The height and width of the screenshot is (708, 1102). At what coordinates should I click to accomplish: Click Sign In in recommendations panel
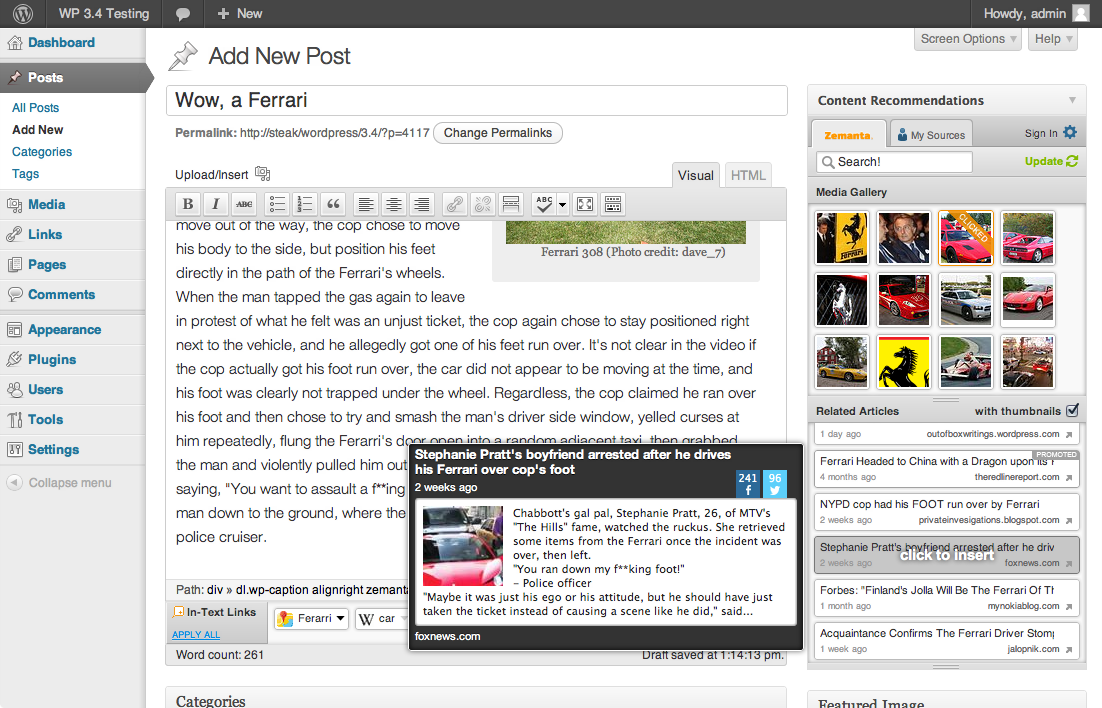1041,134
